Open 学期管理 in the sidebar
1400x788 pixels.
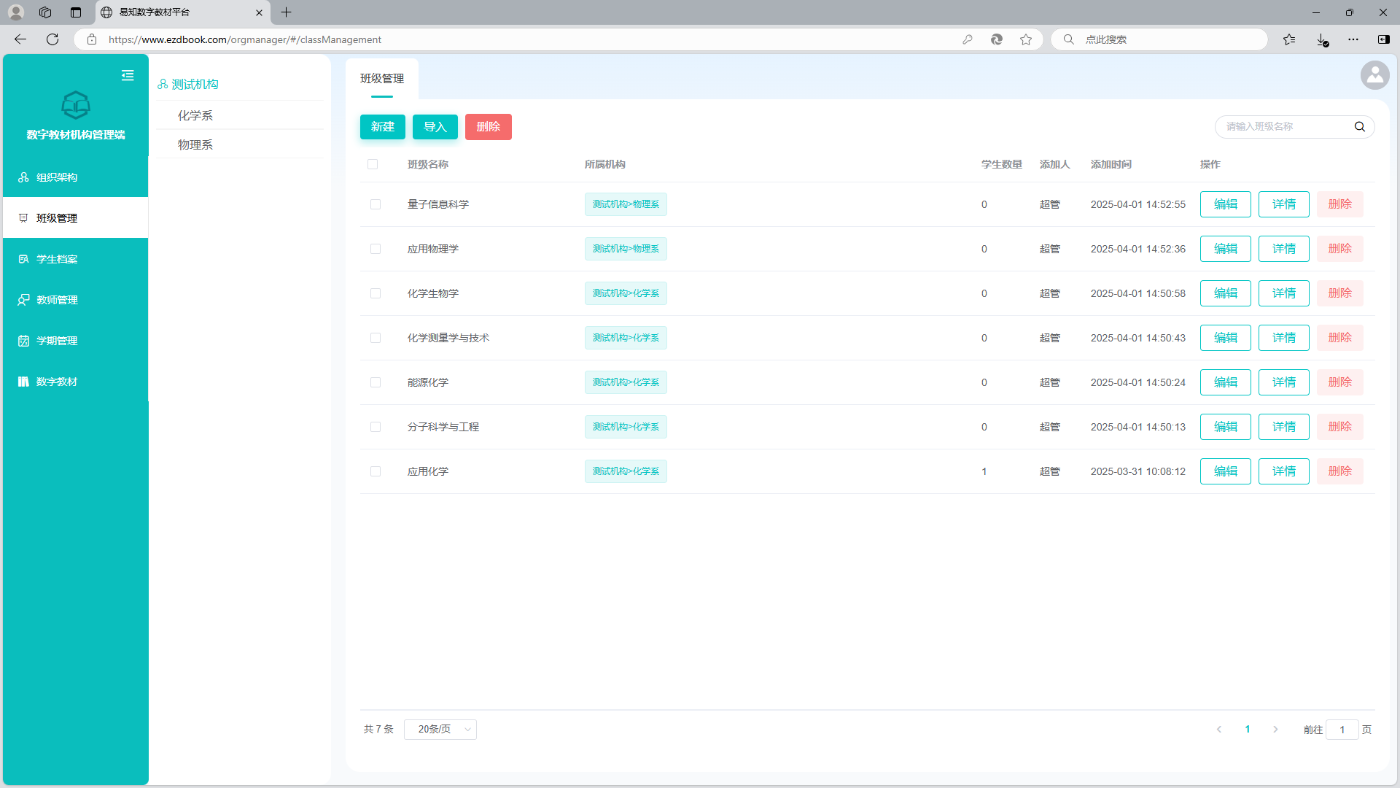[x=76, y=341]
